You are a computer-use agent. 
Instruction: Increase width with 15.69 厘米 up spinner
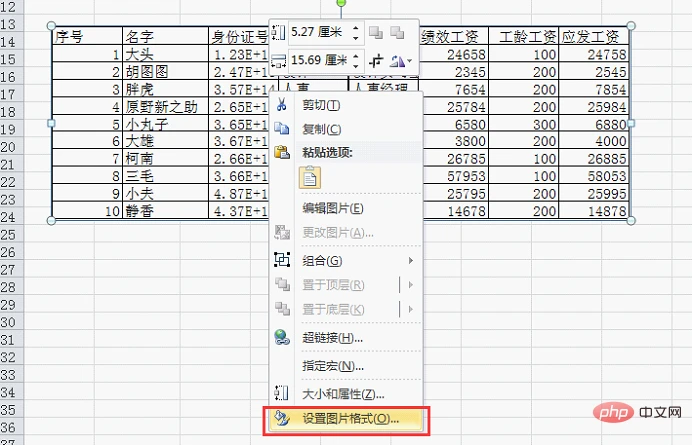coord(356,56)
